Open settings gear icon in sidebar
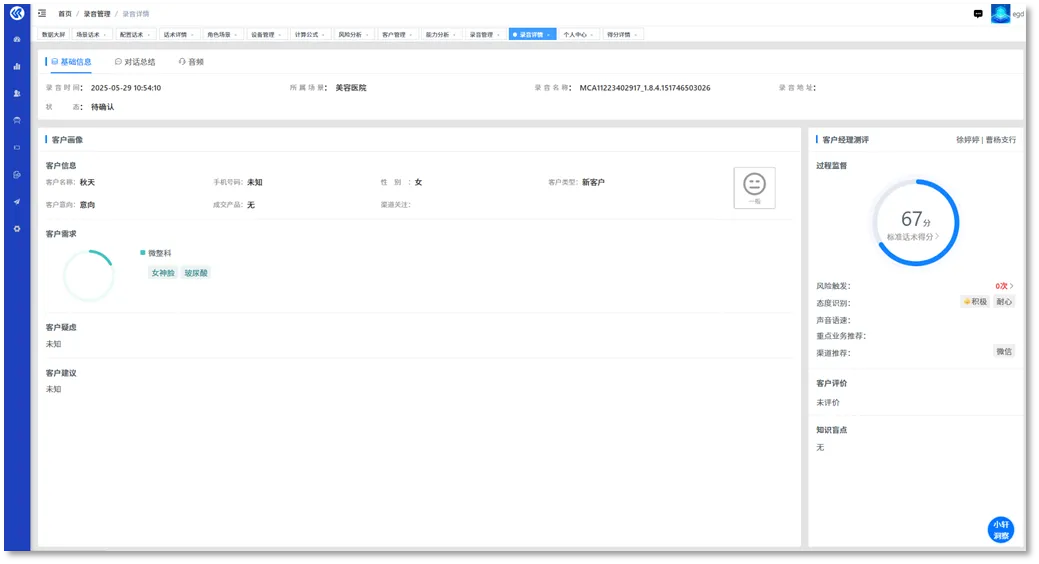This screenshot has height=564, width=1039. [x=16, y=228]
